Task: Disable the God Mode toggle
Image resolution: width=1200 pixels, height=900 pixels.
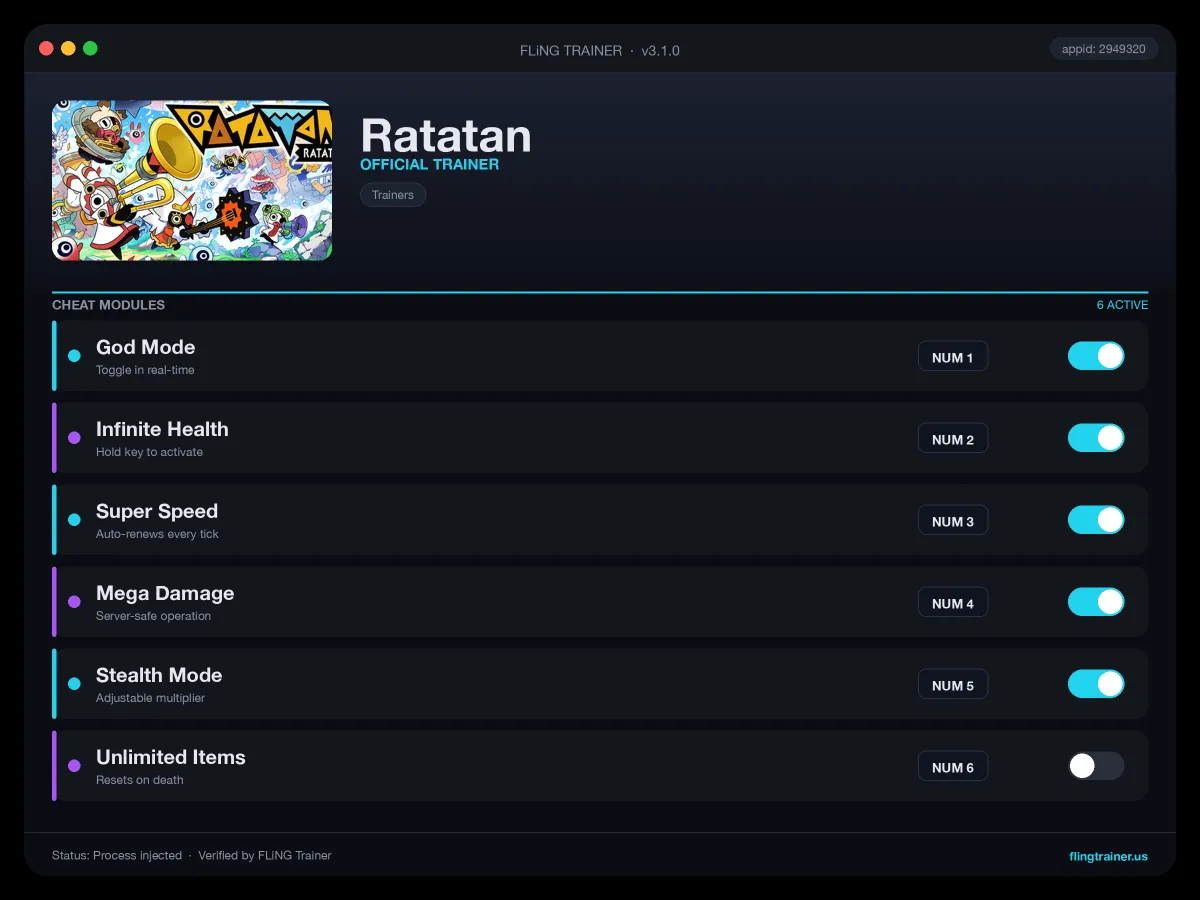Action: [1096, 356]
